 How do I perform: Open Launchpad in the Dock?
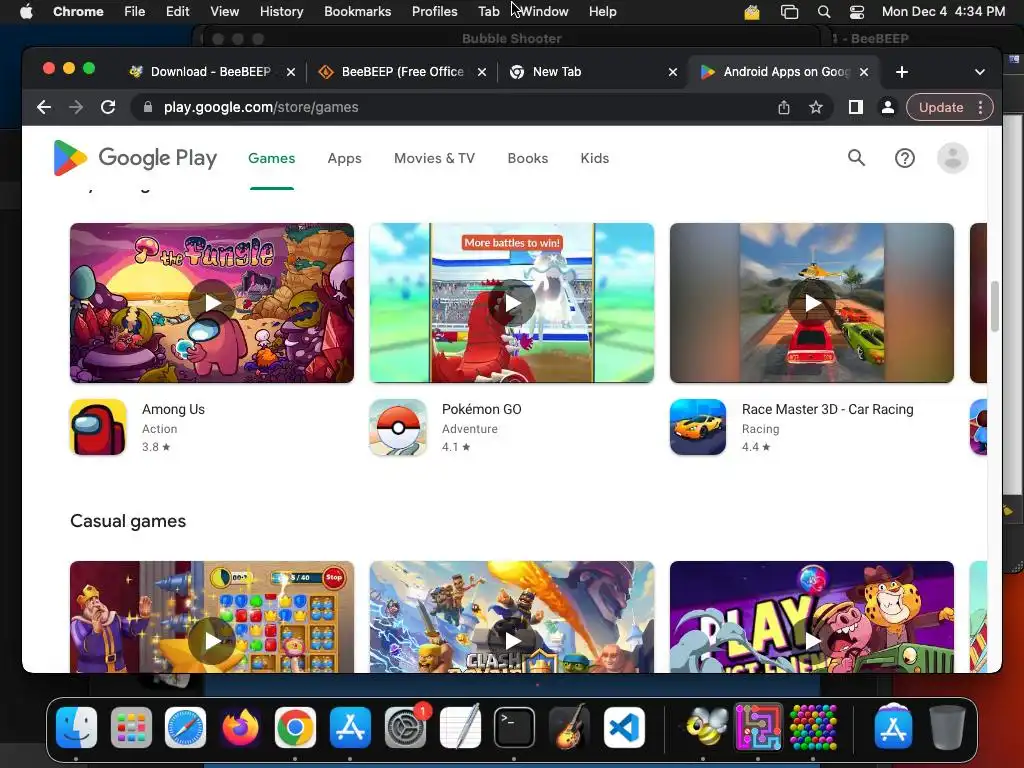click(x=131, y=727)
